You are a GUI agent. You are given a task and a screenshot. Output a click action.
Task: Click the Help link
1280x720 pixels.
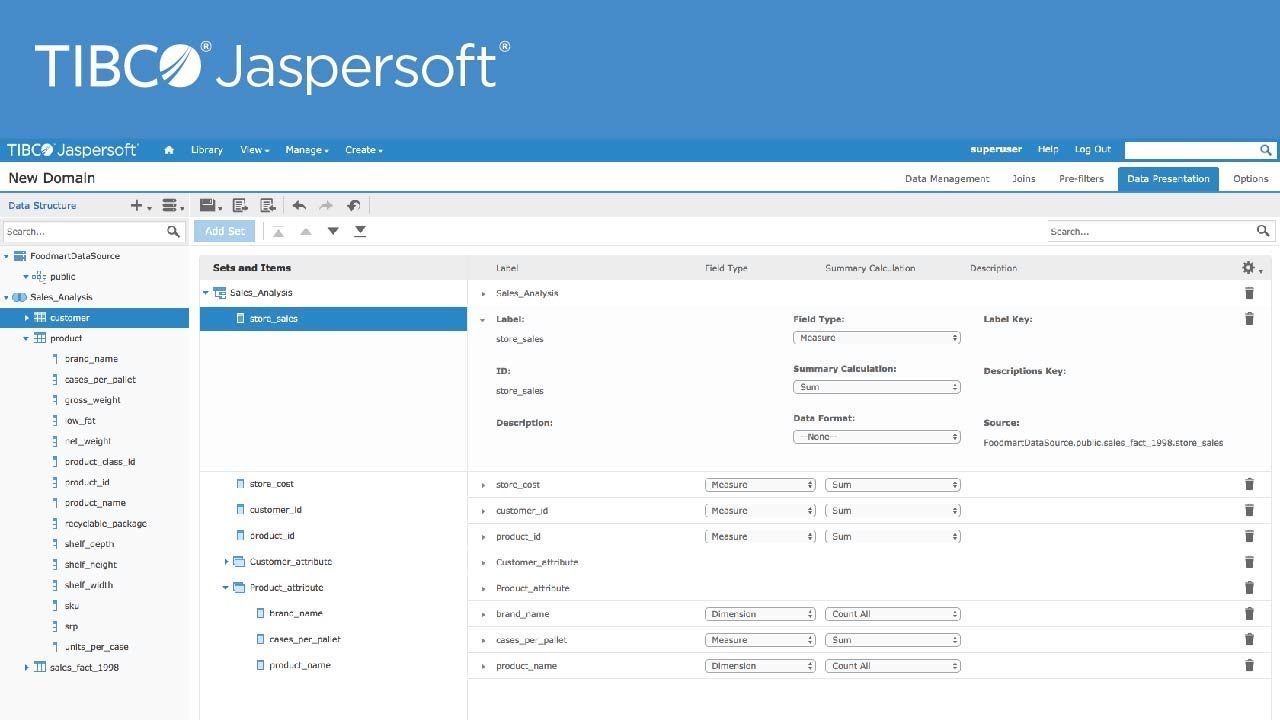pyautogui.click(x=1048, y=149)
